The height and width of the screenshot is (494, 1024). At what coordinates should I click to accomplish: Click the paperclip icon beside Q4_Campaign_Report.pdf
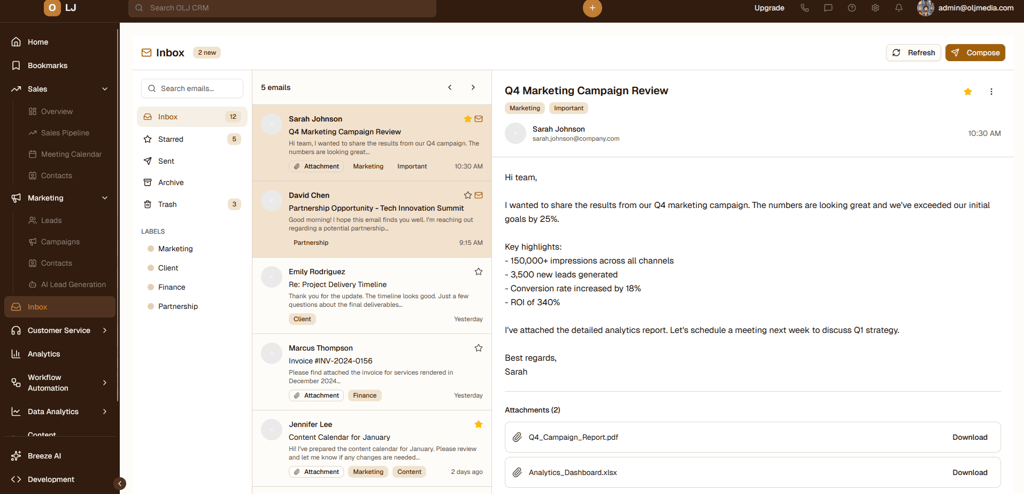(x=517, y=437)
